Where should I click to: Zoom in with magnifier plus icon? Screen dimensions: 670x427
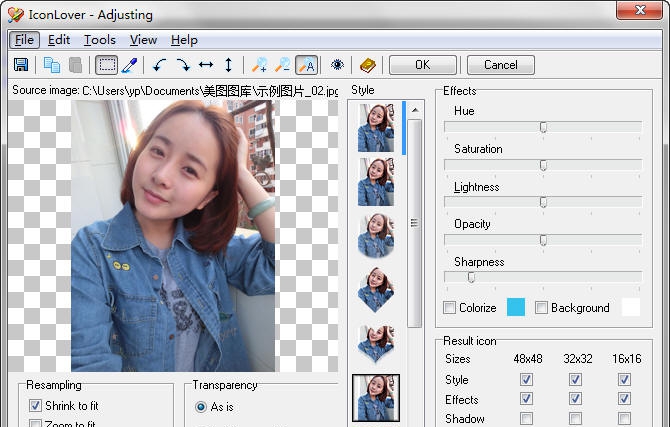coord(260,65)
